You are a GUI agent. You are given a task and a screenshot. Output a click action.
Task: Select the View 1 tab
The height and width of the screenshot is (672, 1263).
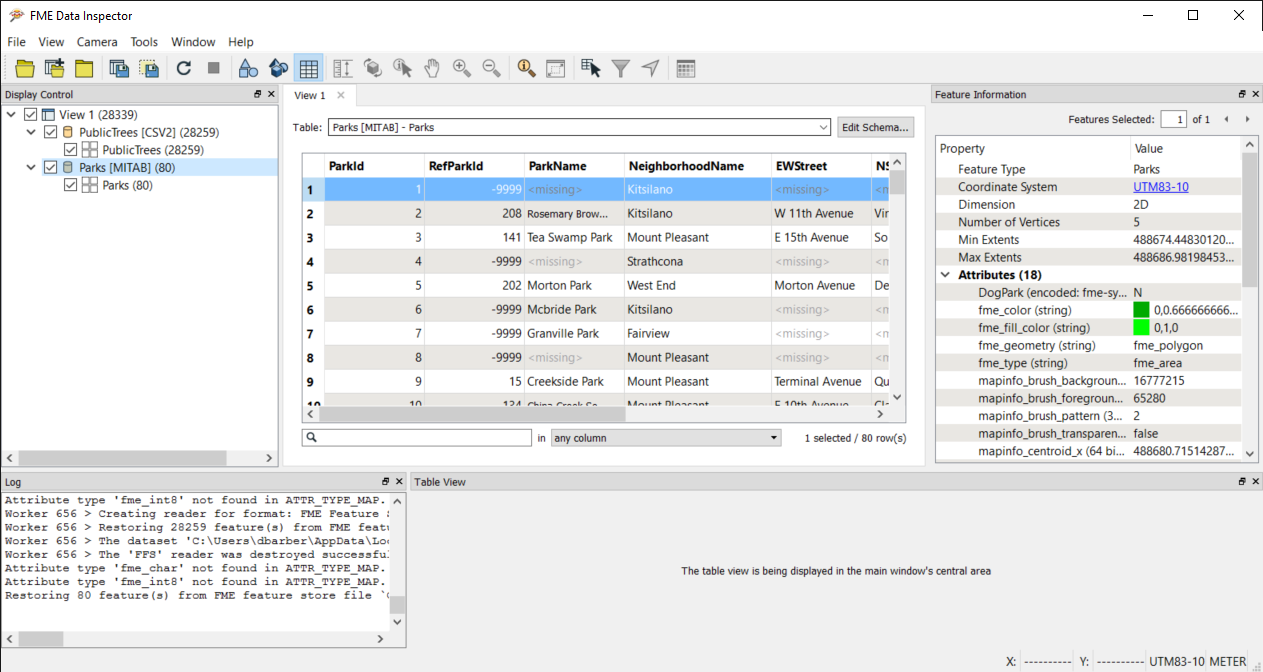click(x=312, y=94)
